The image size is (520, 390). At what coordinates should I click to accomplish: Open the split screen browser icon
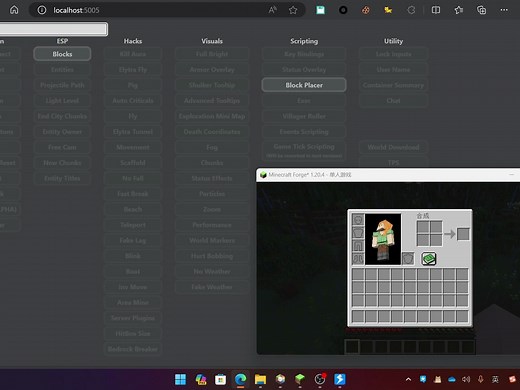click(x=436, y=10)
